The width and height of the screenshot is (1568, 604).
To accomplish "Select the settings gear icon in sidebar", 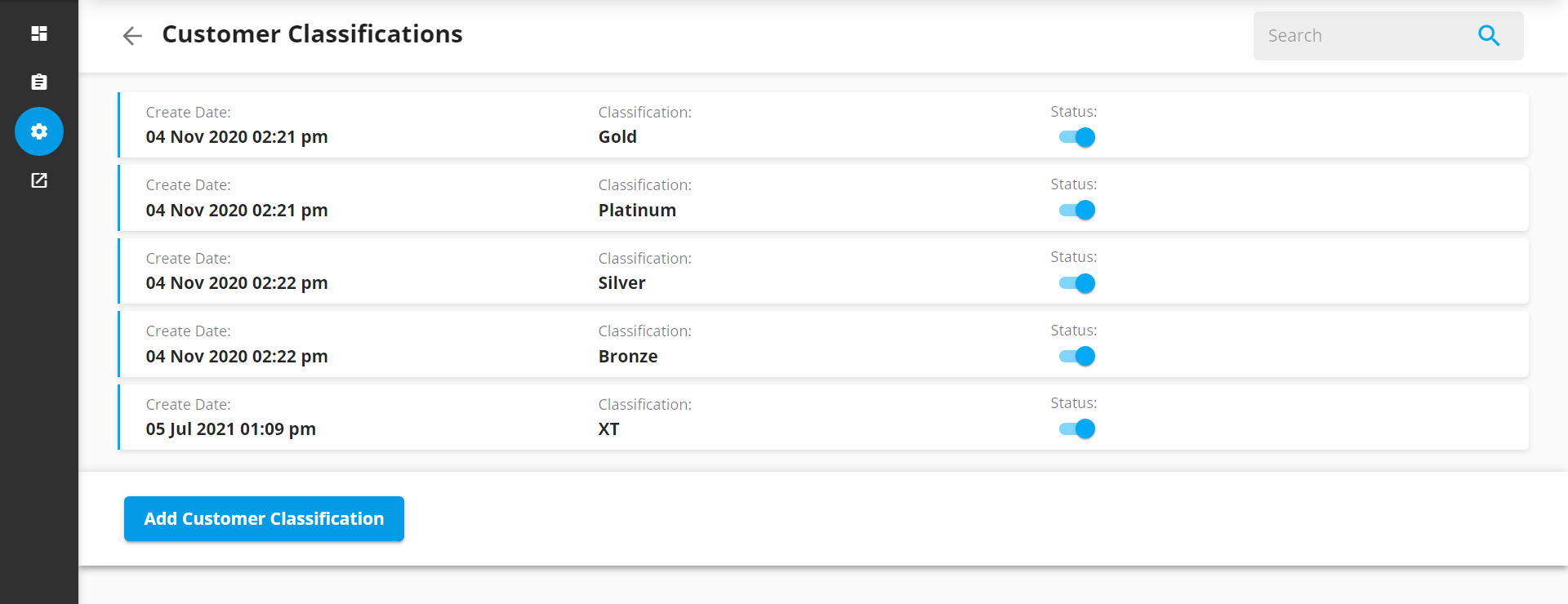I will click(39, 131).
